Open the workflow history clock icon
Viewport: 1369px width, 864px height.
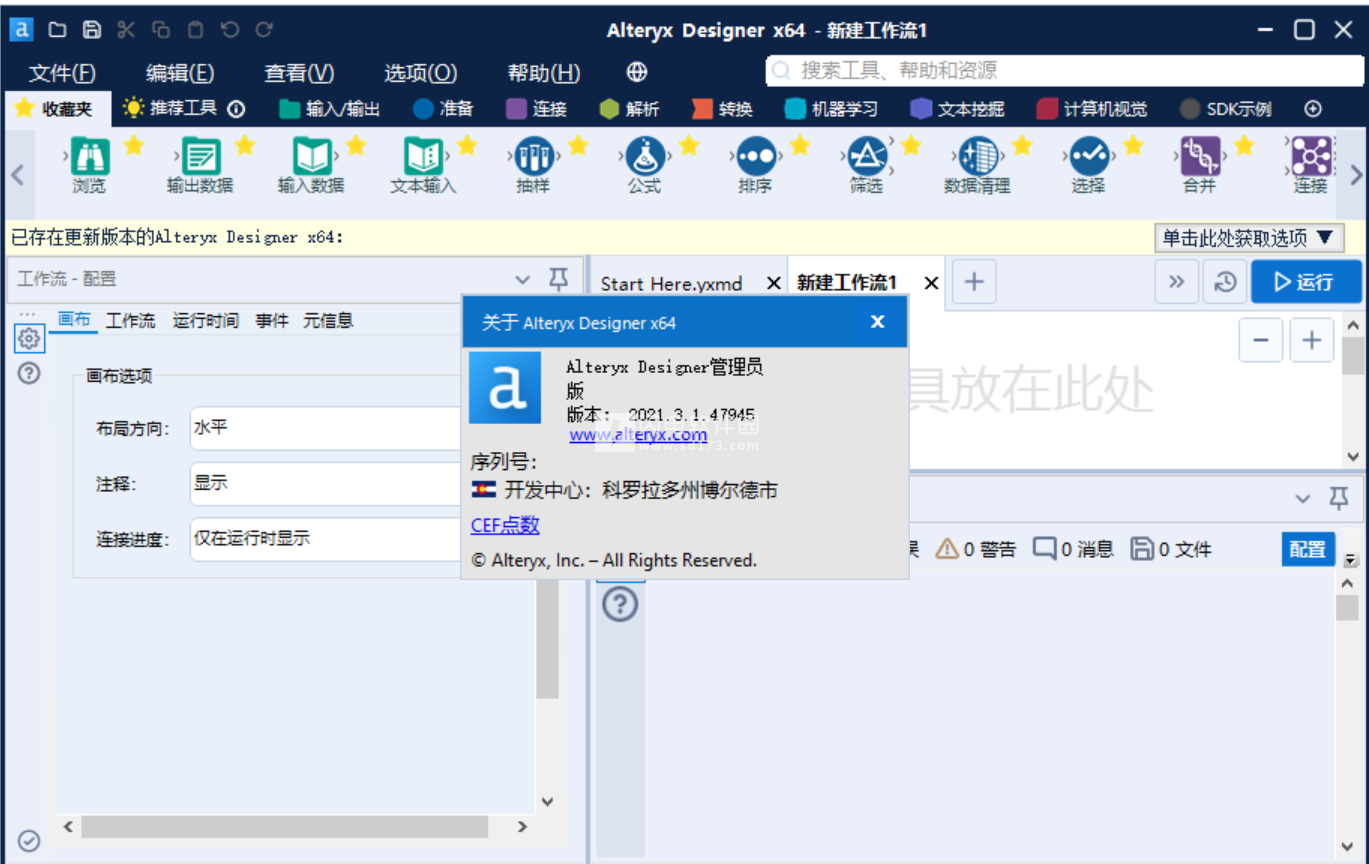(1226, 282)
